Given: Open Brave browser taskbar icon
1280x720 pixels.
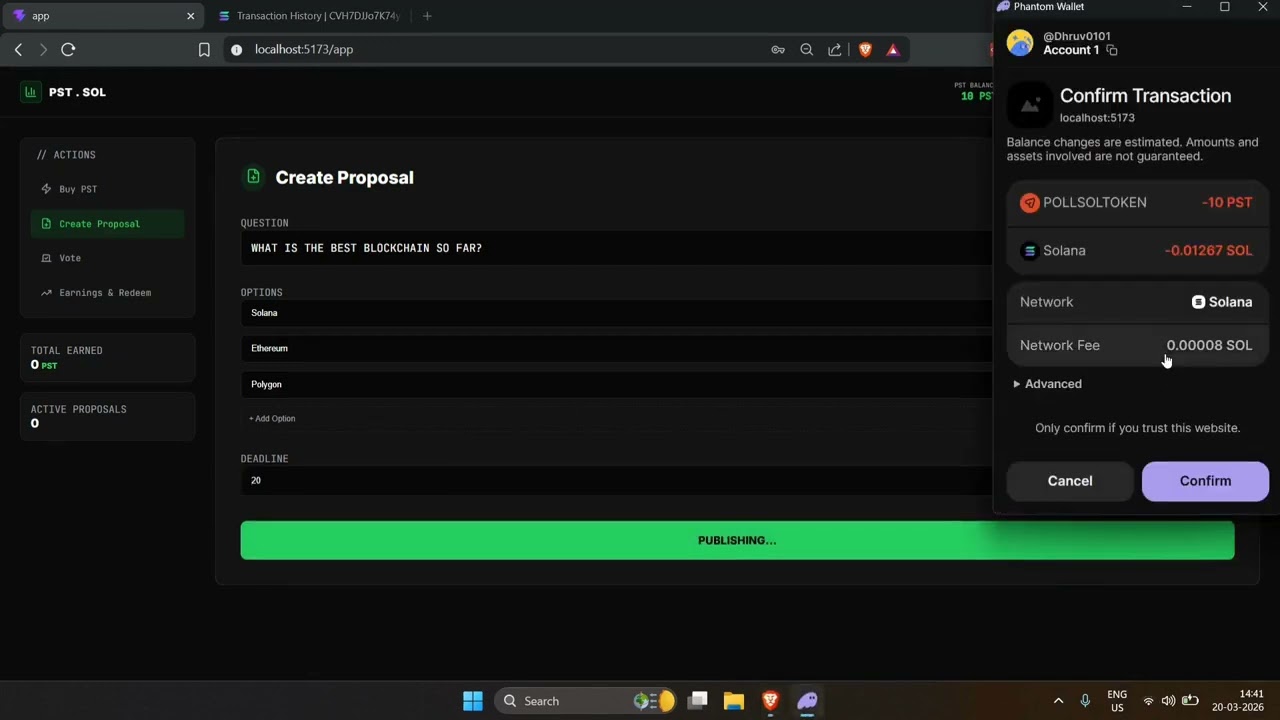Looking at the screenshot, I should [770, 701].
